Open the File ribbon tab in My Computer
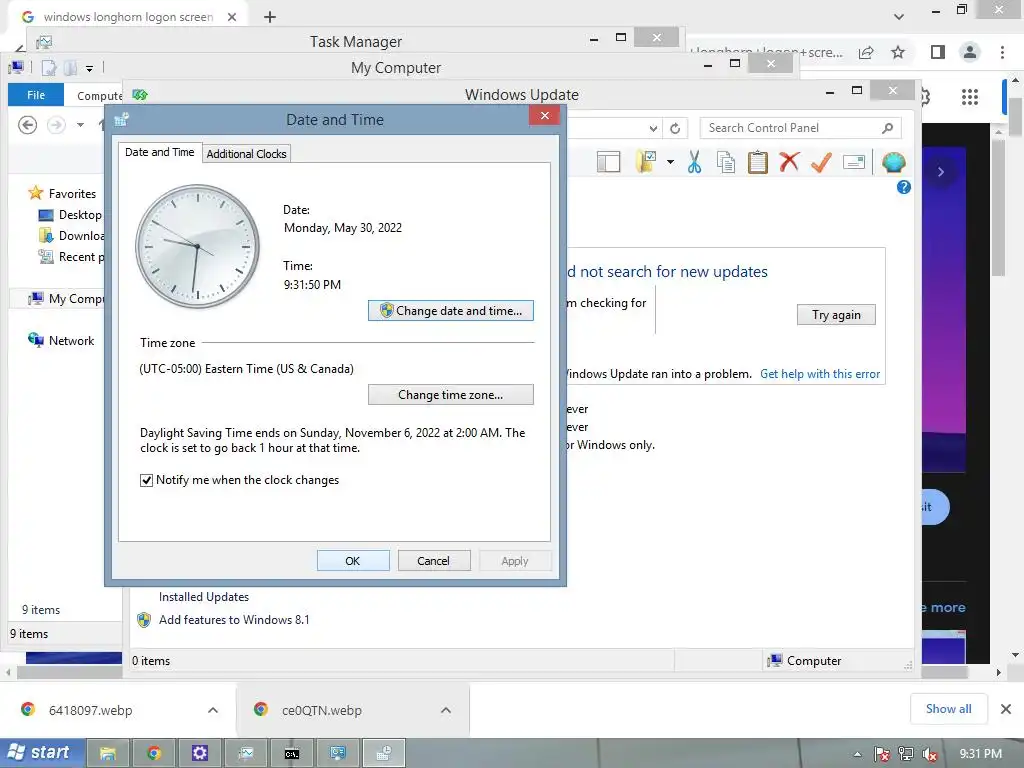The image size is (1024, 768). click(36, 95)
